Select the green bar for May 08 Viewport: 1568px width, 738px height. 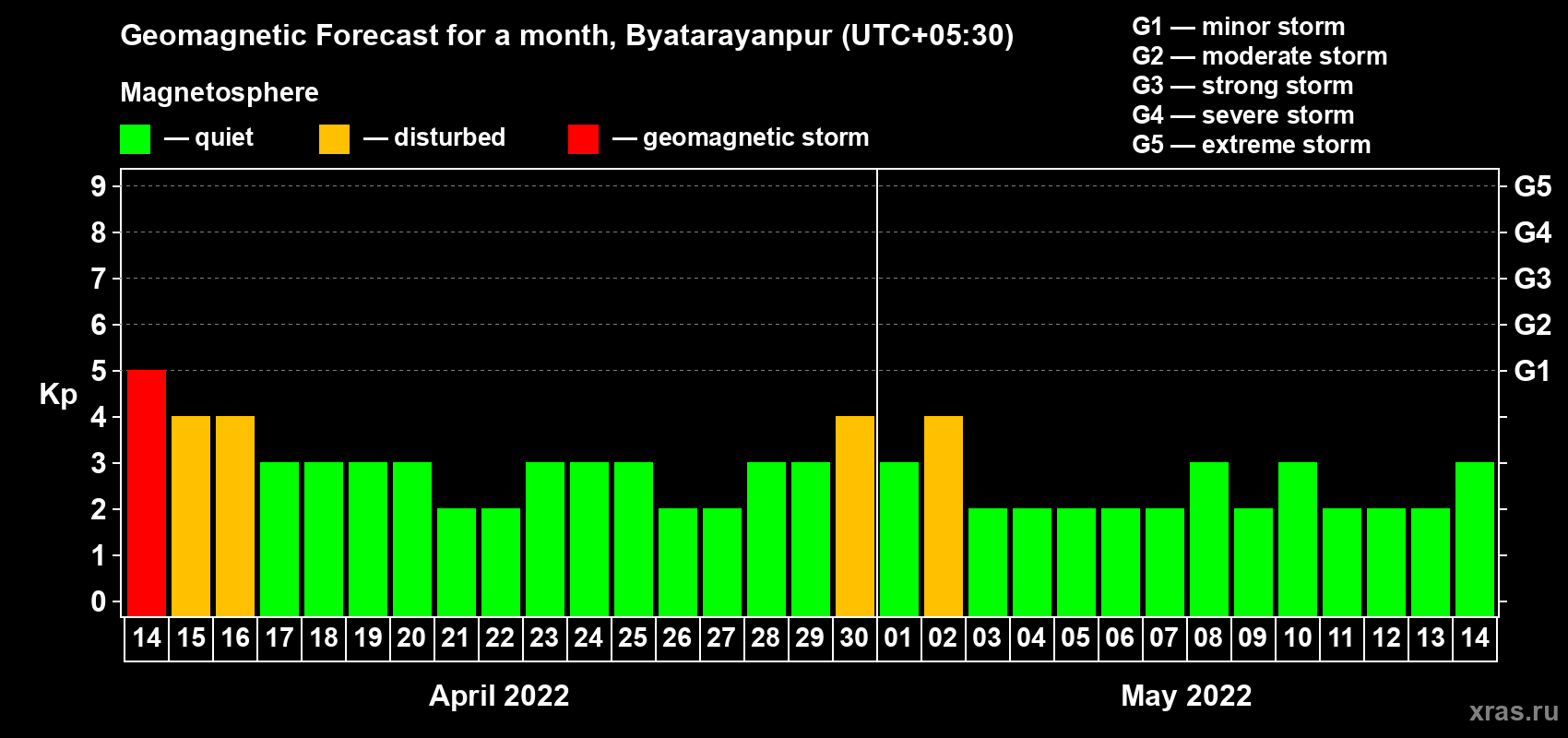pyautogui.click(x=1209, y=539)
